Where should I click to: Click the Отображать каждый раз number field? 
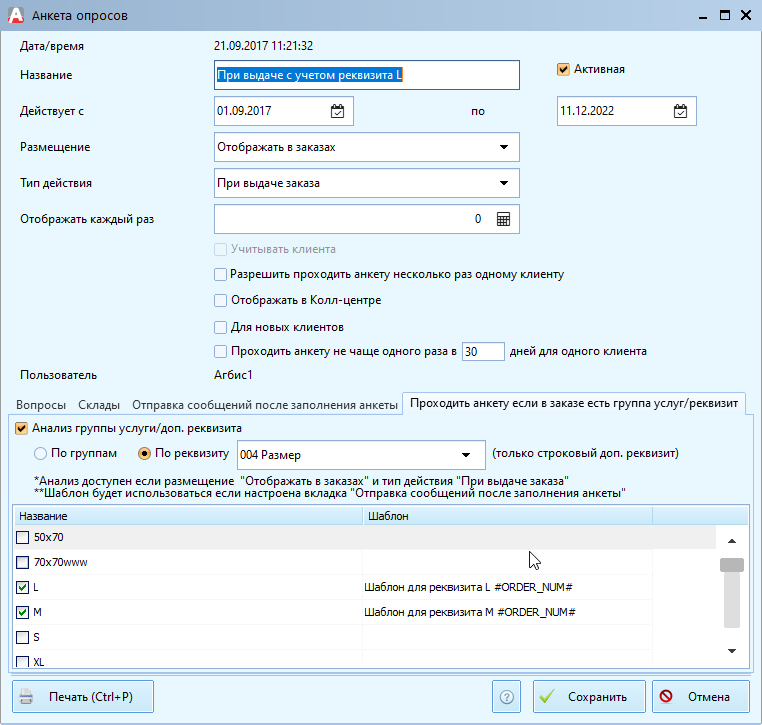[366, 219]
